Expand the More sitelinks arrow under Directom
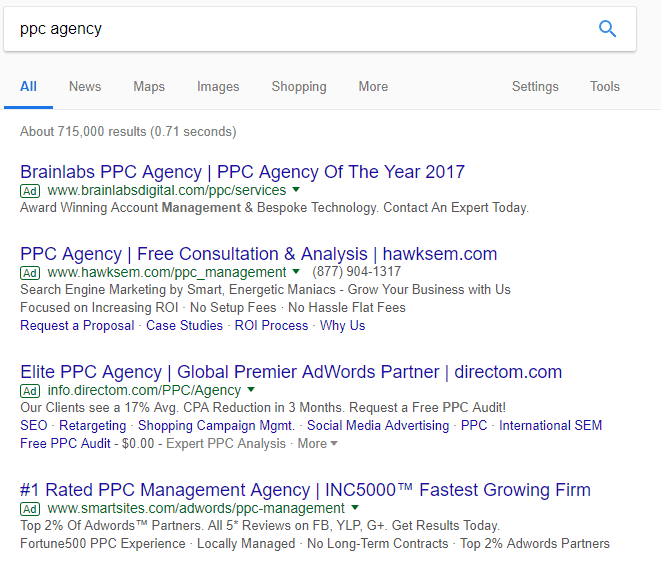The image size is (661, 575). (334, 444)
